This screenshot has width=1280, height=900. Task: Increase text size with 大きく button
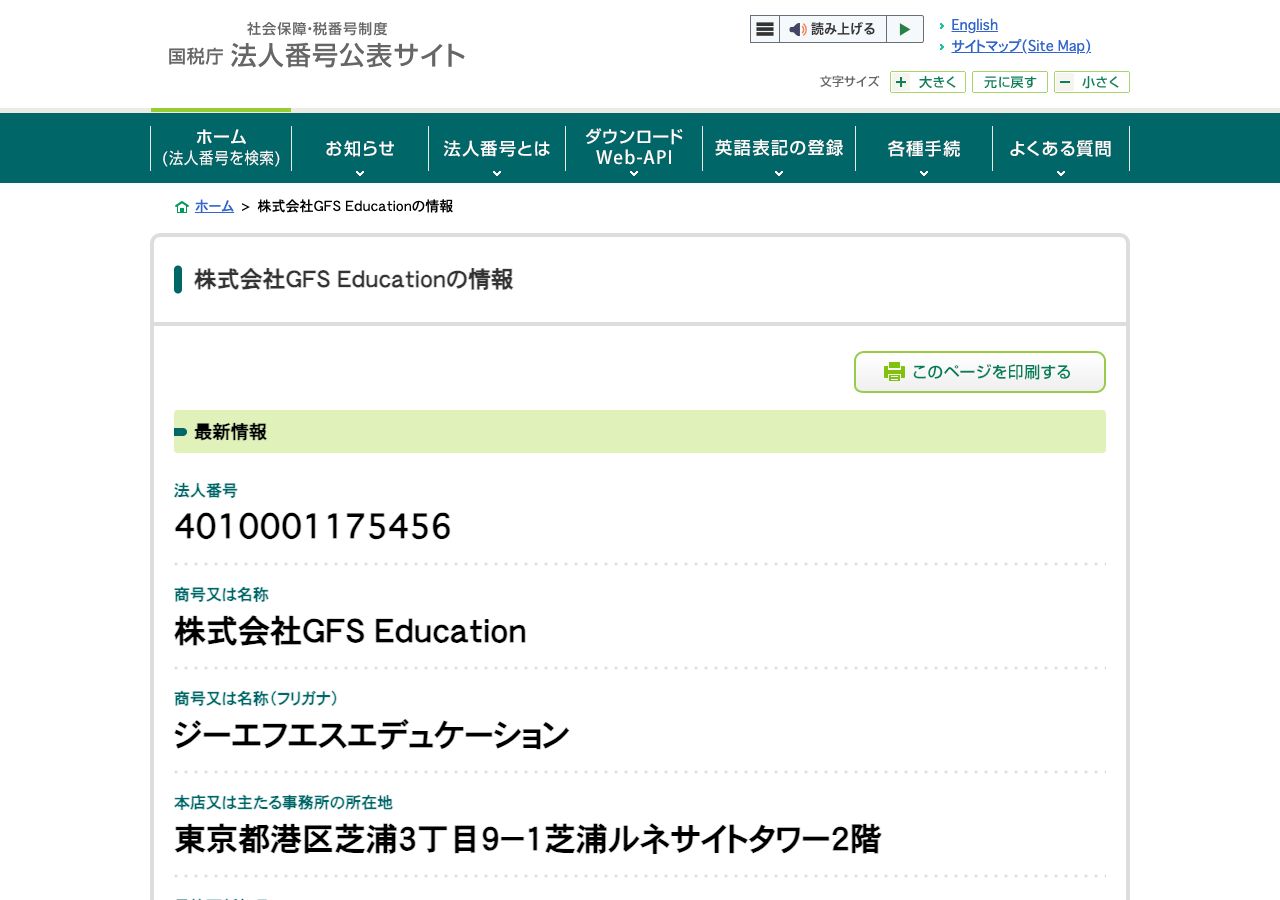(x=928, y=82)
